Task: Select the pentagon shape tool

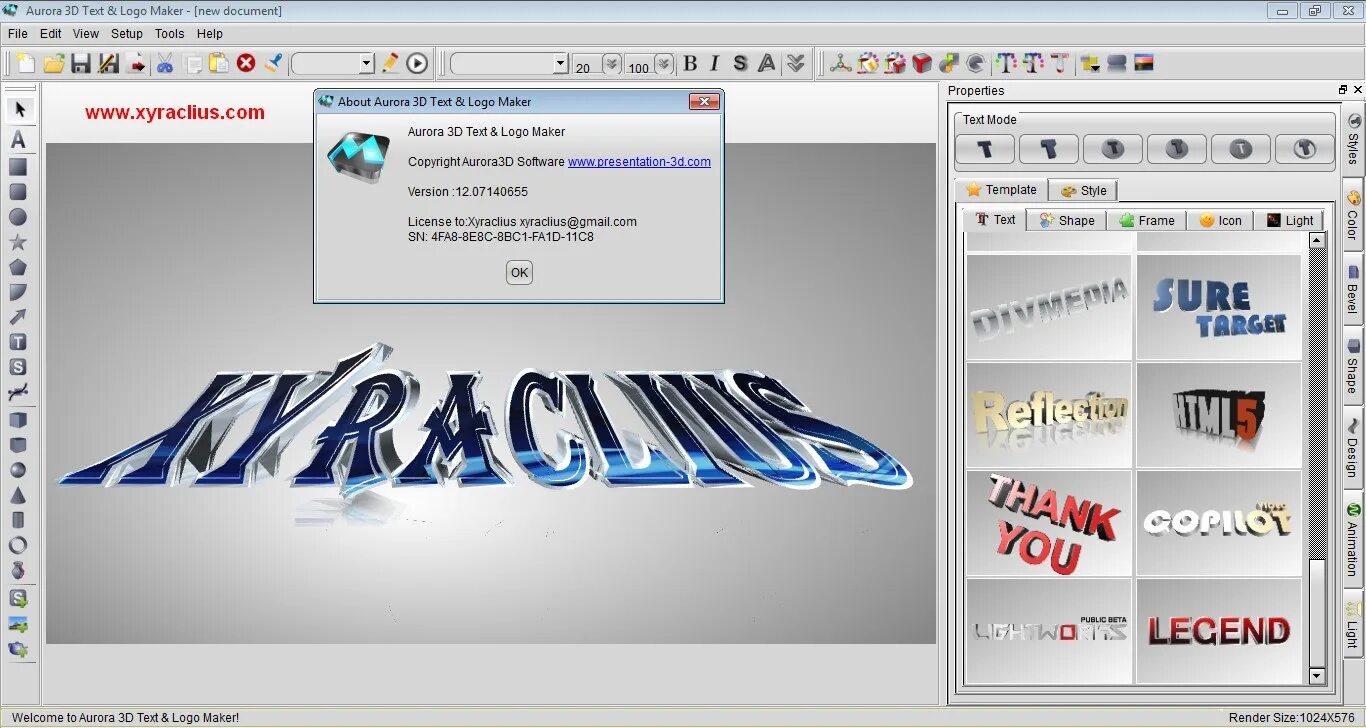Action: point(18,267)
